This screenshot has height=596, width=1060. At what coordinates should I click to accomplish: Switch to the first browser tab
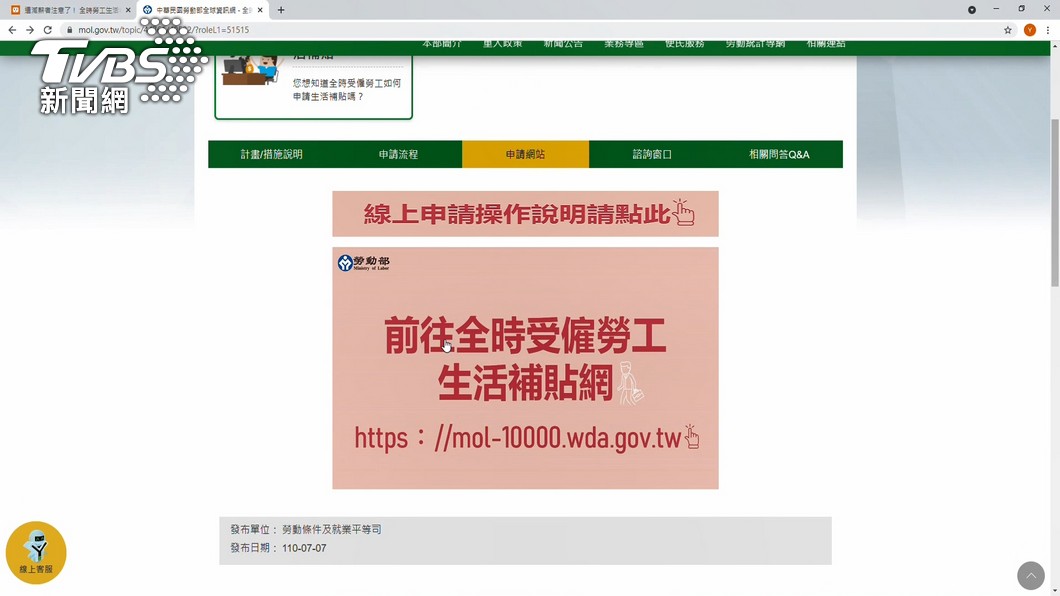coord(70,10)
